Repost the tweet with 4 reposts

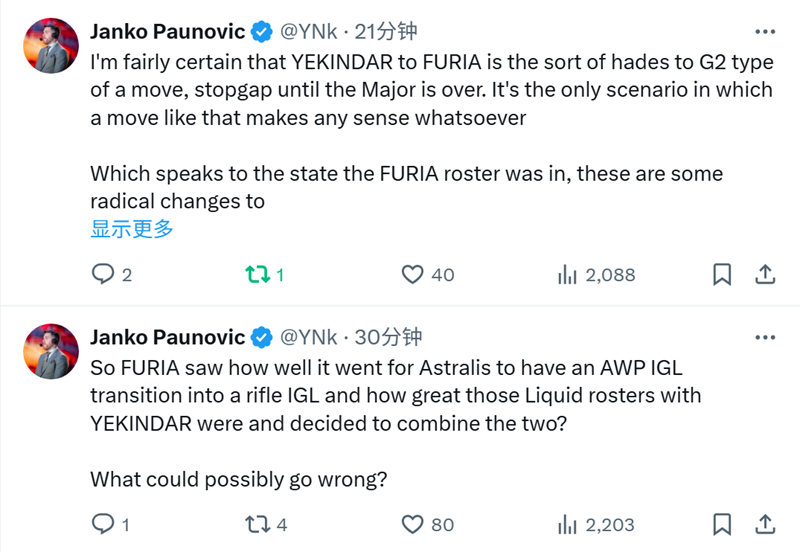click(258, 524)
